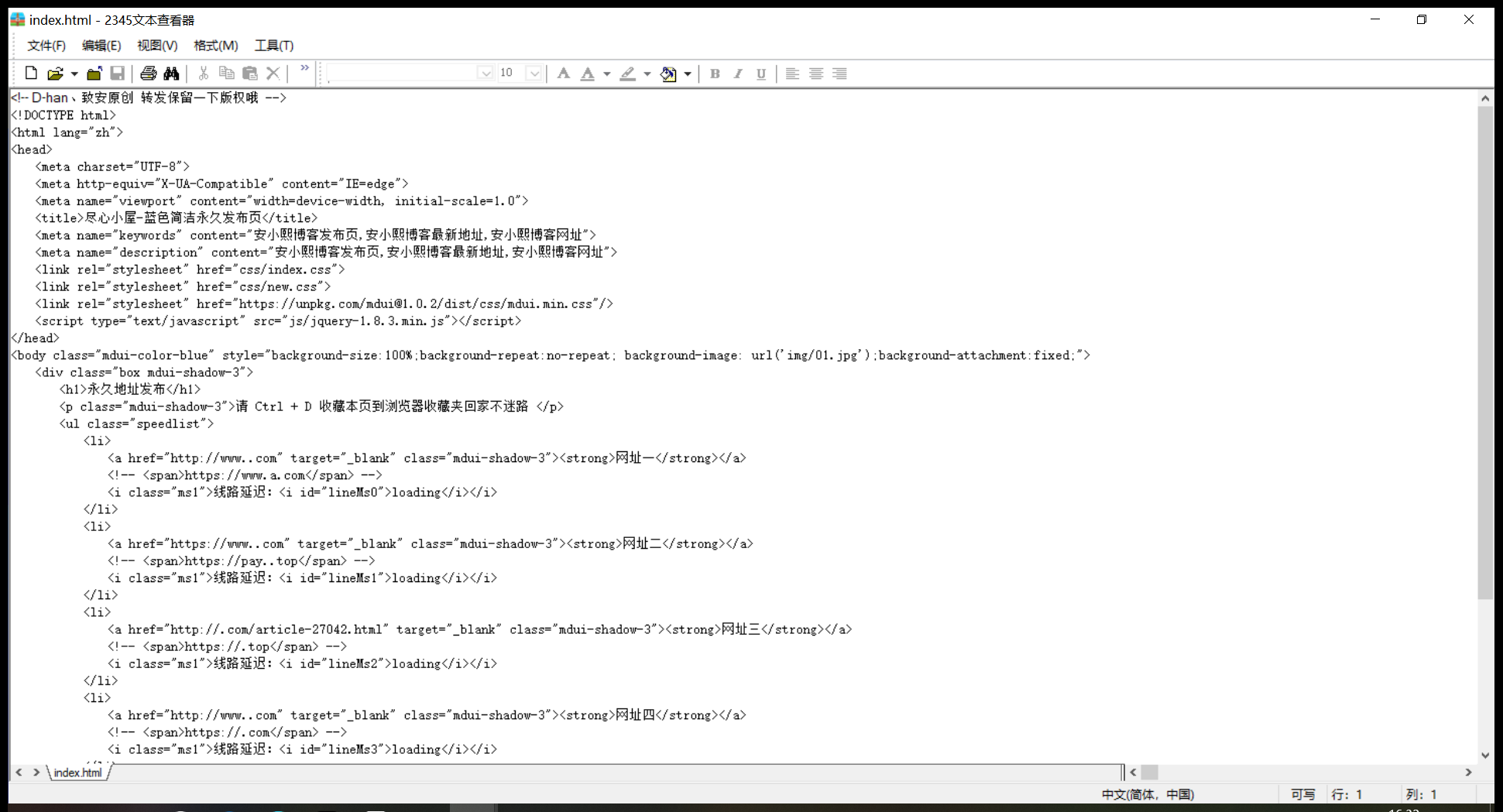This screenshot has width=1503, height=812.
Task: Click the line containing 网址一
Action: [427, 458]
